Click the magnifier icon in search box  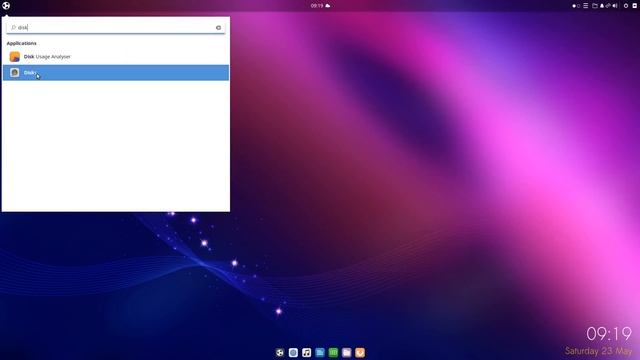tap(13, 27)
